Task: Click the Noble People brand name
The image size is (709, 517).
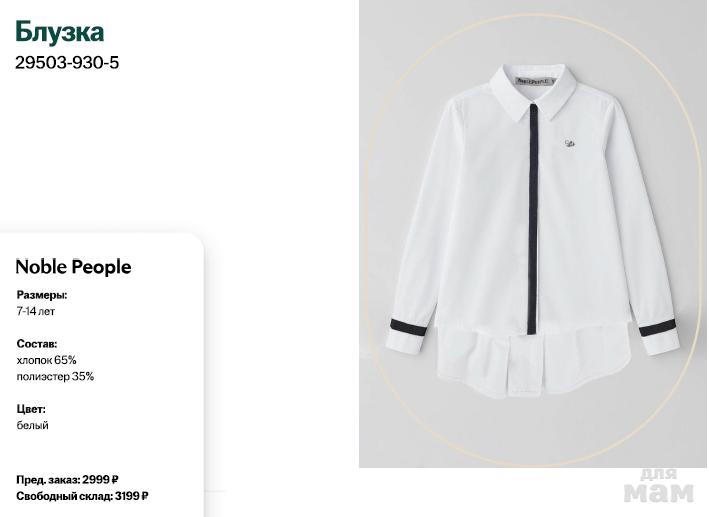Action: coord(73,267)
